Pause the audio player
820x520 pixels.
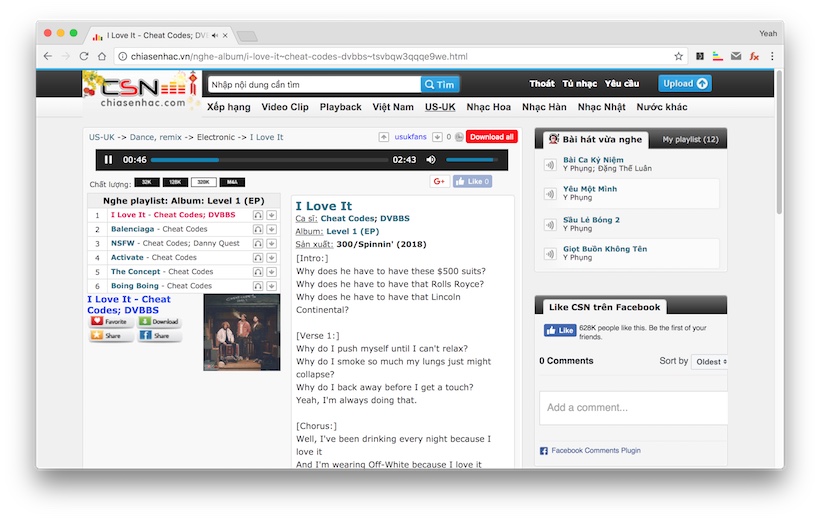[108, 160]
